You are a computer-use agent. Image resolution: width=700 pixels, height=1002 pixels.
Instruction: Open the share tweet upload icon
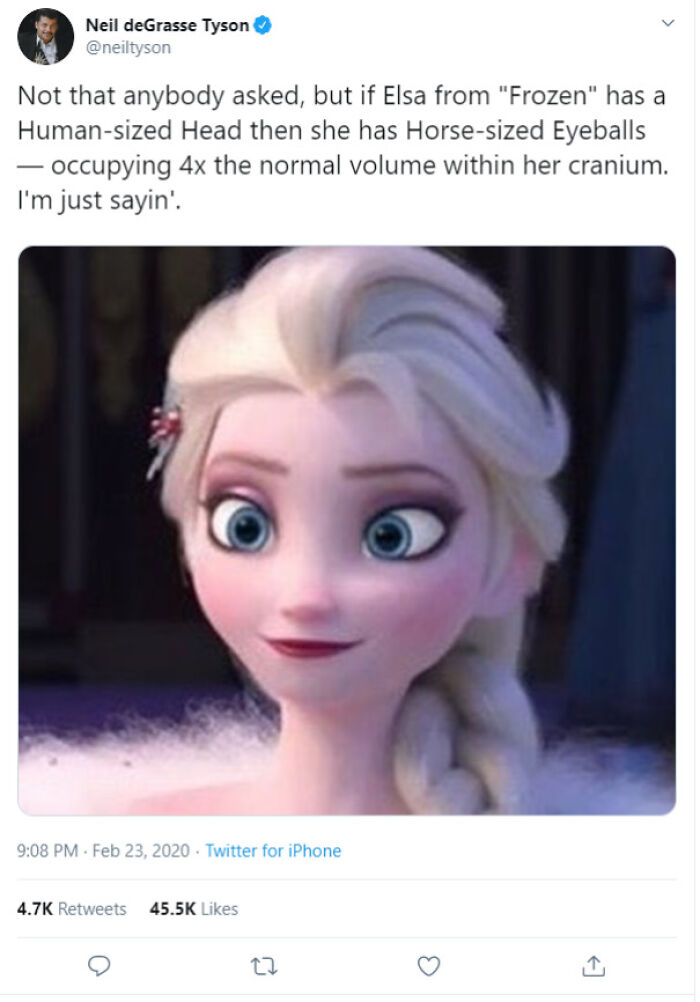pos(593,966)
